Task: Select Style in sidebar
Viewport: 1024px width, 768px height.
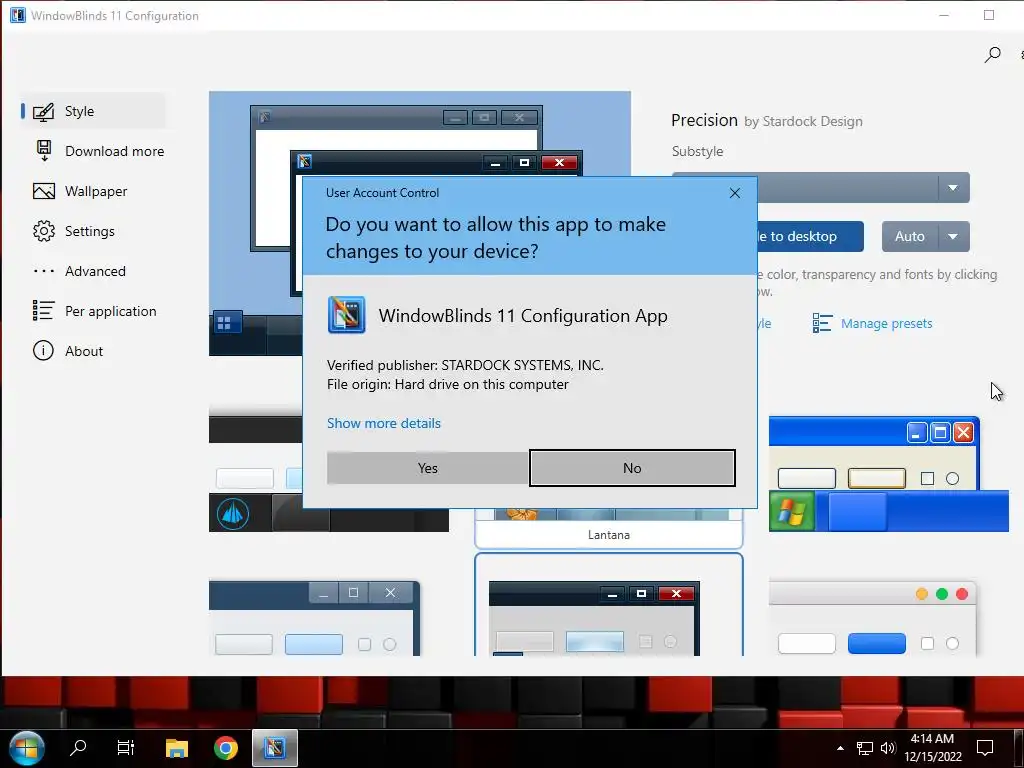Action: (93, 111)
